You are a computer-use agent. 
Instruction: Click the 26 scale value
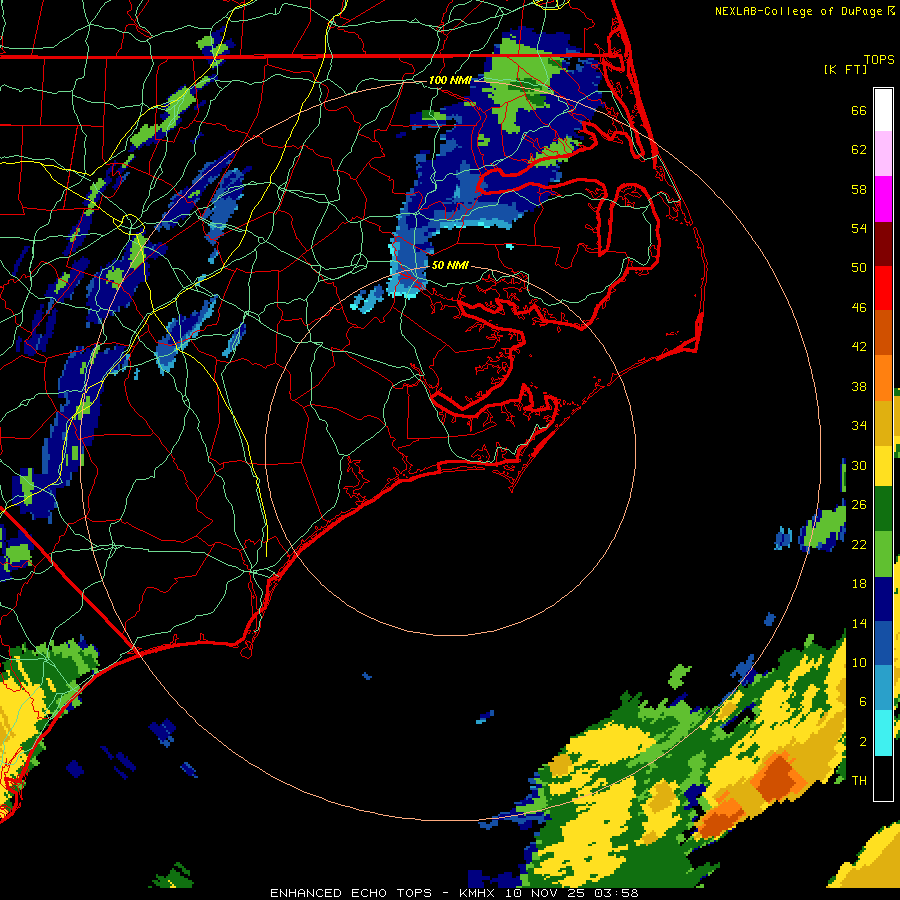(x=859, y=505)
